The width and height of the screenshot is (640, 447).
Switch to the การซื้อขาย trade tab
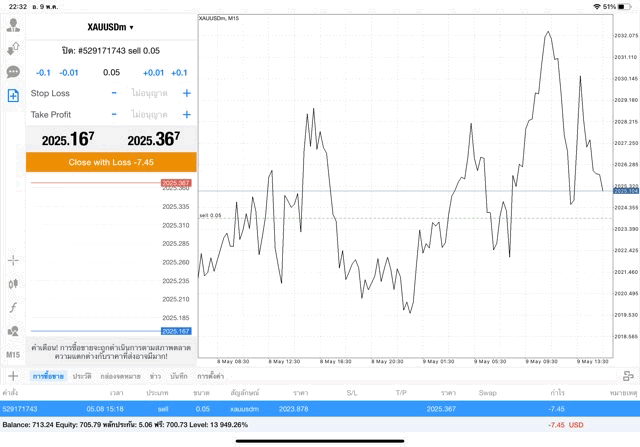click(48, 376)
